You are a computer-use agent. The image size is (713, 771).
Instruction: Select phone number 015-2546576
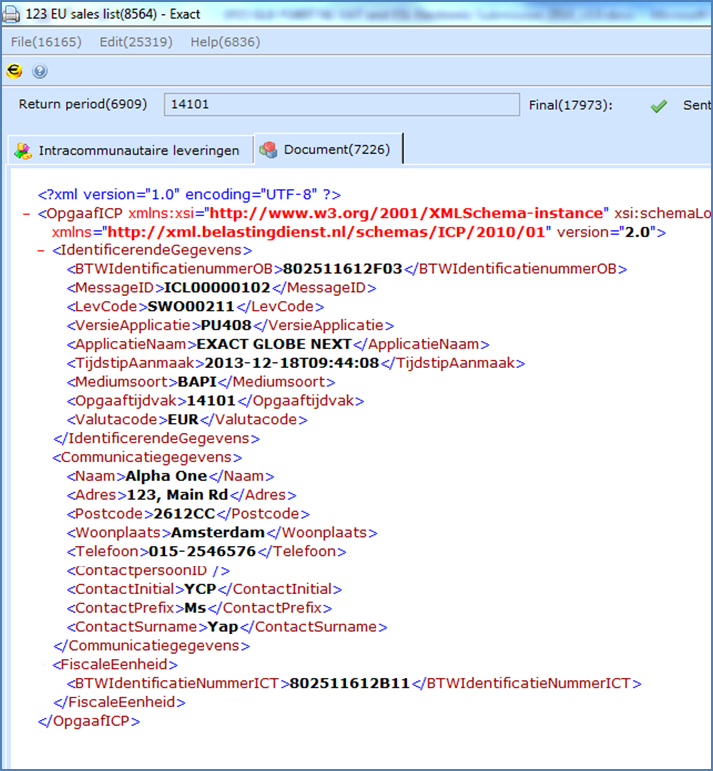point(203,551)
